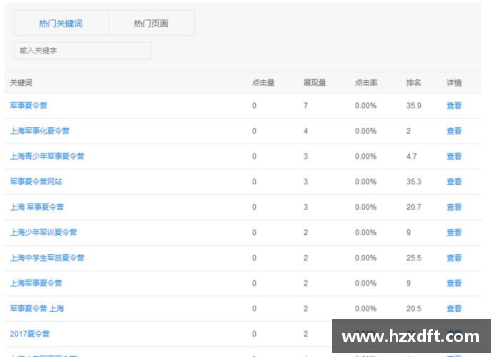Click 查看 in the 军事夏令营网站 row
The image size is (500, 362).
(454, 182)
